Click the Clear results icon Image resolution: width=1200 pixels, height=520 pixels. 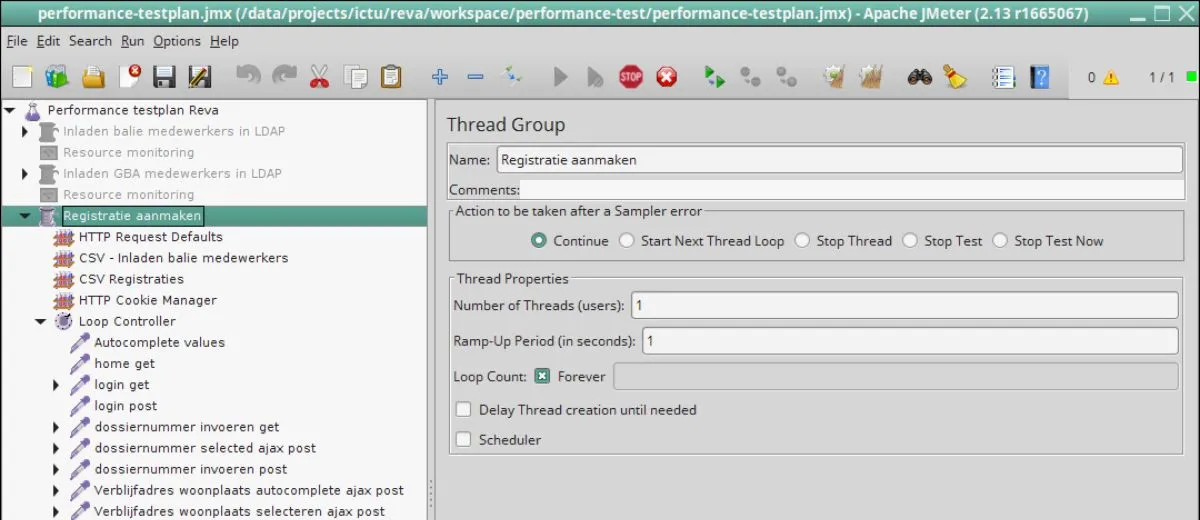point(835,77)
